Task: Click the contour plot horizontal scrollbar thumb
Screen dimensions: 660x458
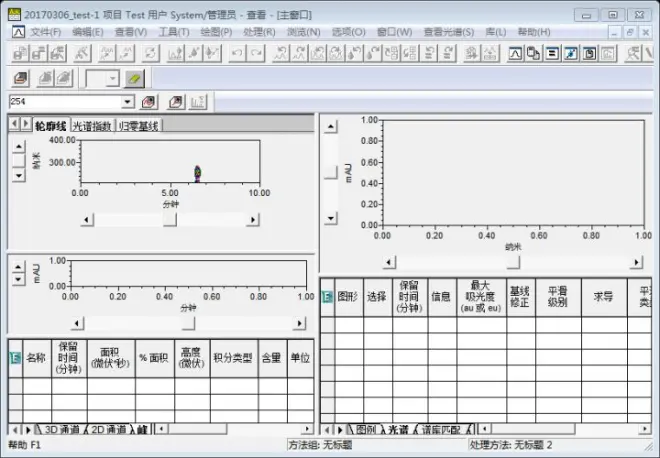Action: [170, 219]
